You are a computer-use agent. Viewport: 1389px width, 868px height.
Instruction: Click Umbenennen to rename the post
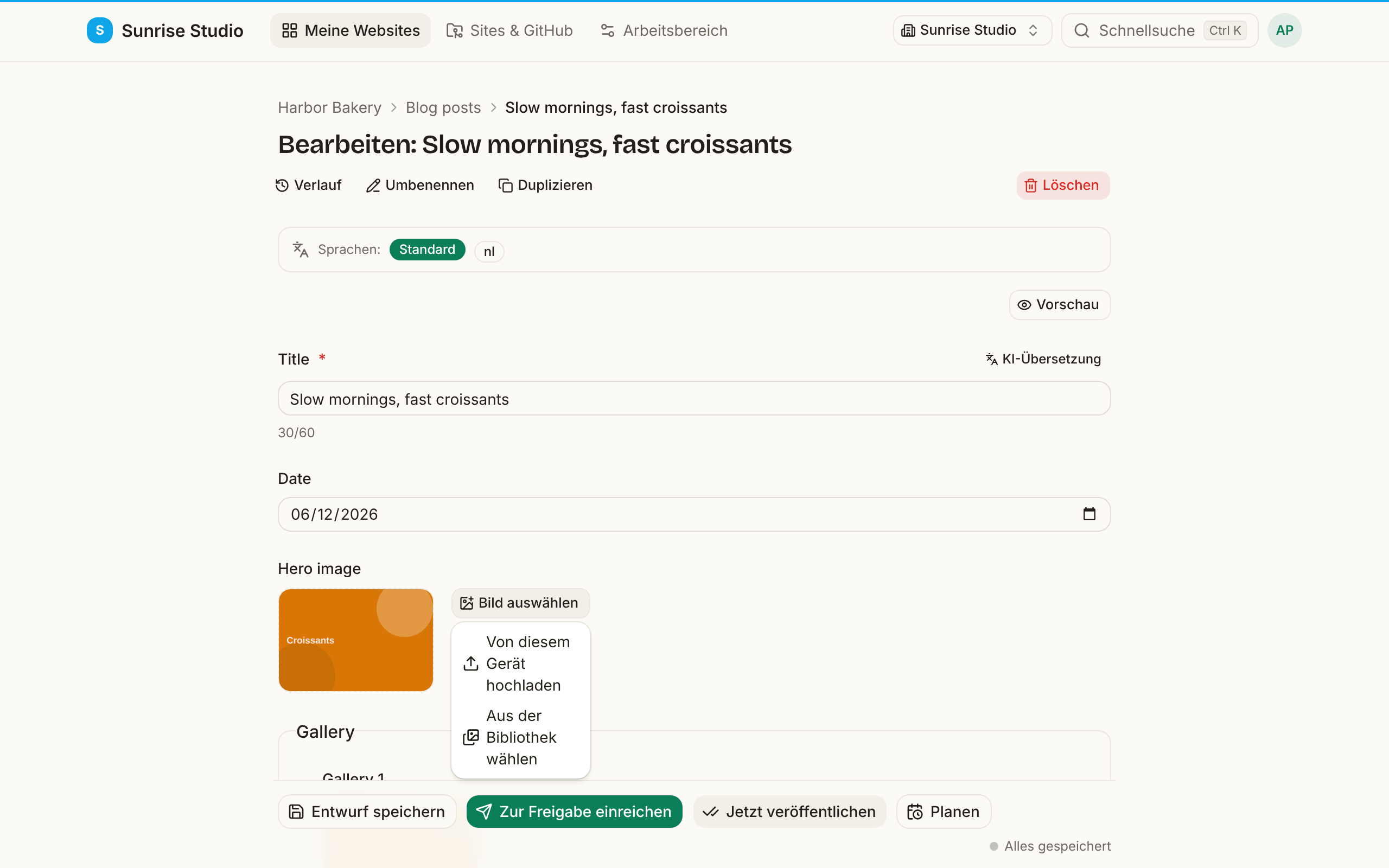pyautogui.click(x=420, y=185)
